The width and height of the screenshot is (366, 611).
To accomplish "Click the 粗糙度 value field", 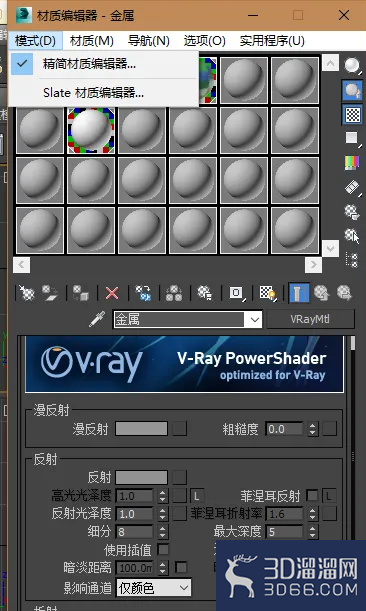I will pyautogui.click(x=285, y=429).
